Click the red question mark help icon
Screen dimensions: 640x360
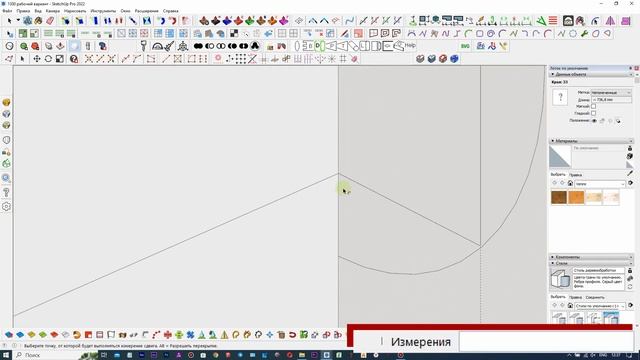74,59
